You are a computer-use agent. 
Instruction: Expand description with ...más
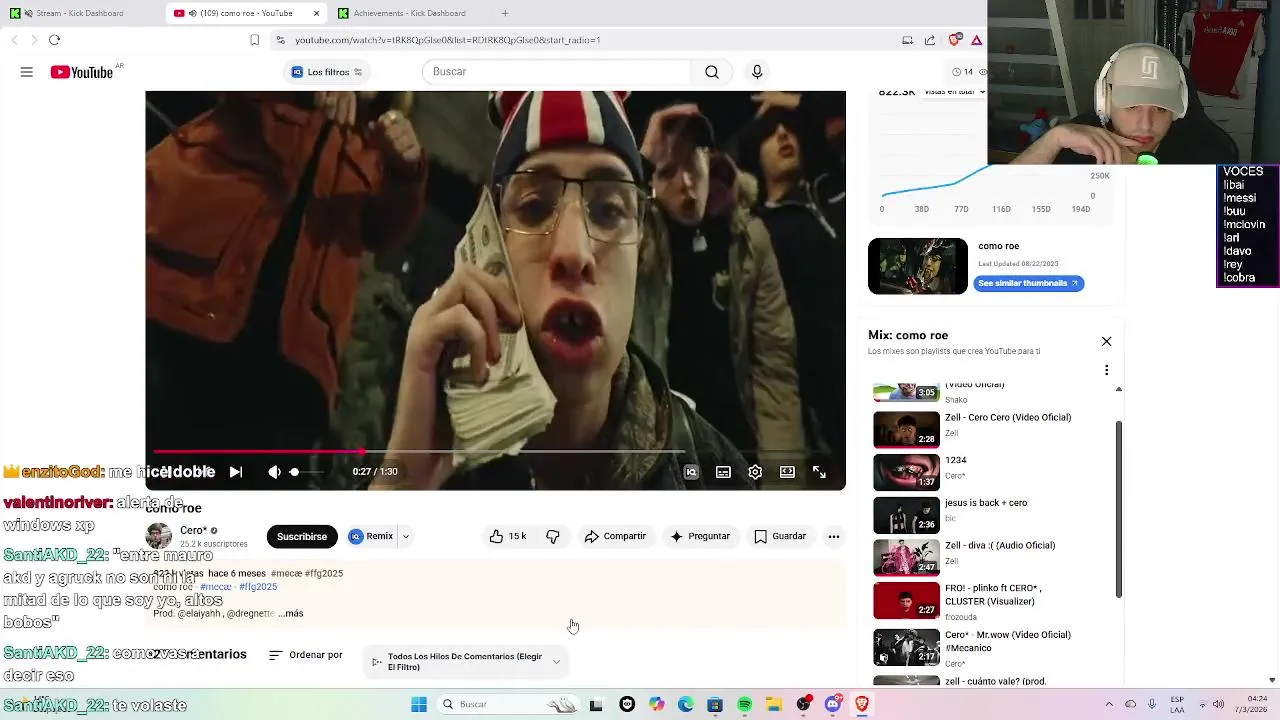click(290, 613)
